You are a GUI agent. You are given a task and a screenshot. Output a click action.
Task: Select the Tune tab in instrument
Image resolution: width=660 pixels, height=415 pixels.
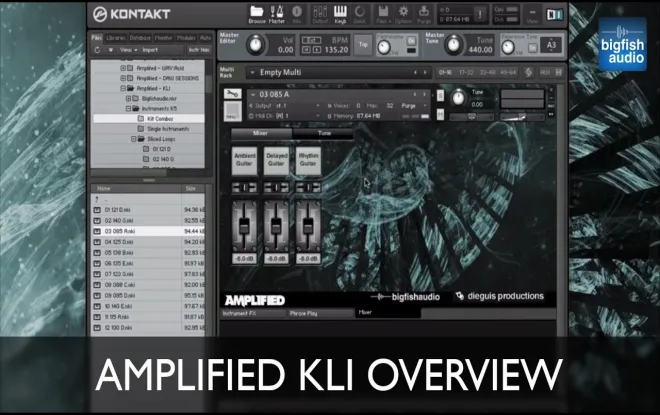click(x=324, y=133)
